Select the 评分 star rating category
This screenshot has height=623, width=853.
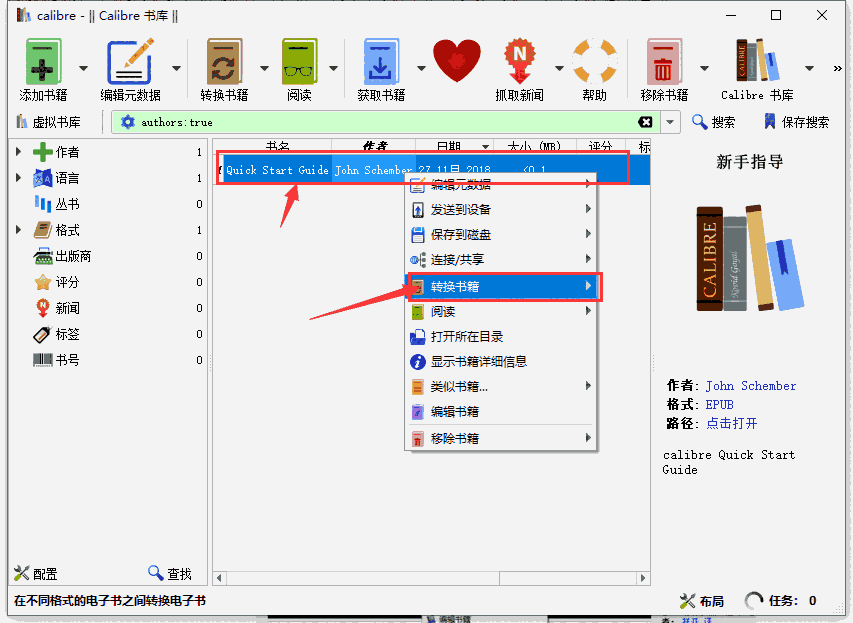pos(57,282)
